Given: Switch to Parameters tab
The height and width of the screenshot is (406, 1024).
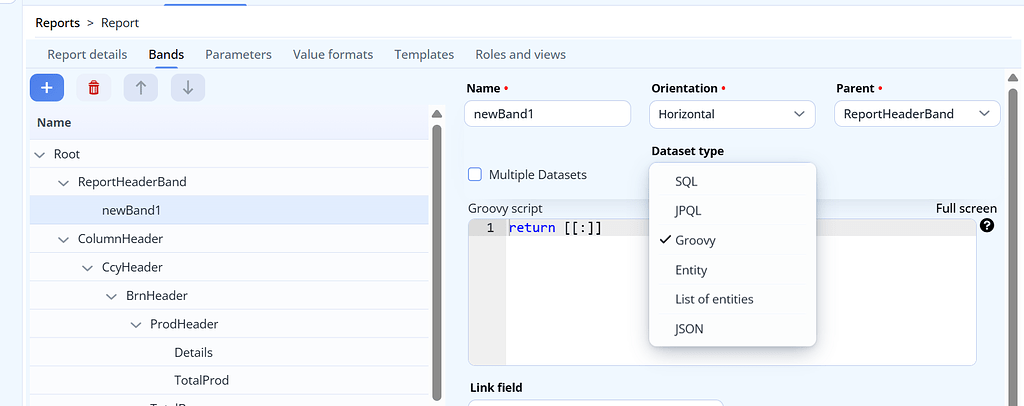Looking at the screenshot, I should [238, 55].
